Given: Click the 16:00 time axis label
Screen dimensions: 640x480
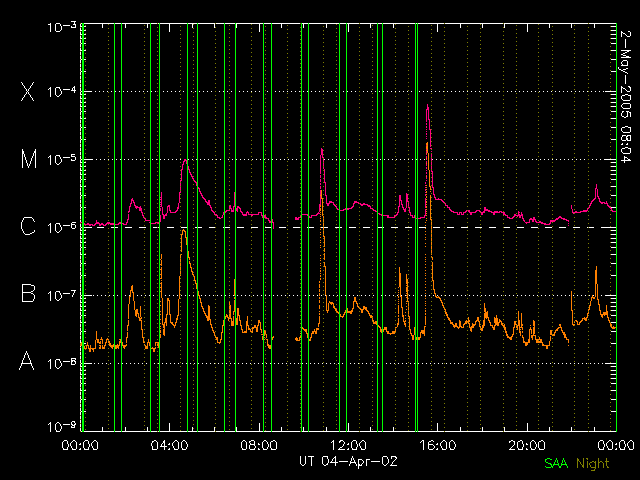Looking at the screenshot, I should click(438, 445).
